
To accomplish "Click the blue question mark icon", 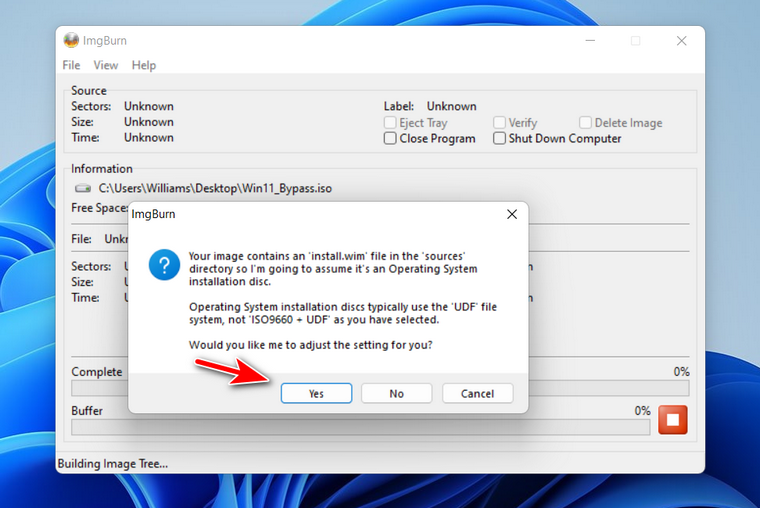I will point(164,265).
